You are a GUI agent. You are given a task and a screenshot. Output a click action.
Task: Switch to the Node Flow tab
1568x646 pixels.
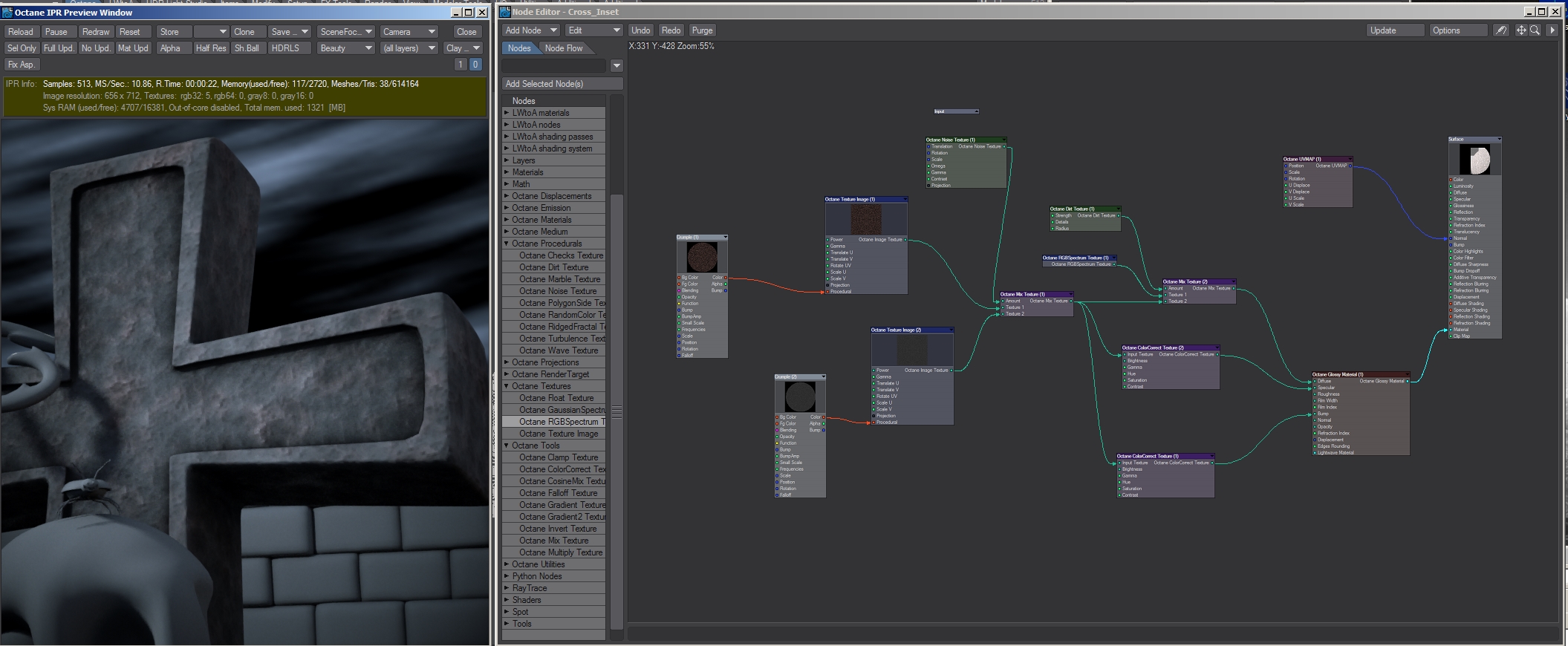click(x=564, y=48)
